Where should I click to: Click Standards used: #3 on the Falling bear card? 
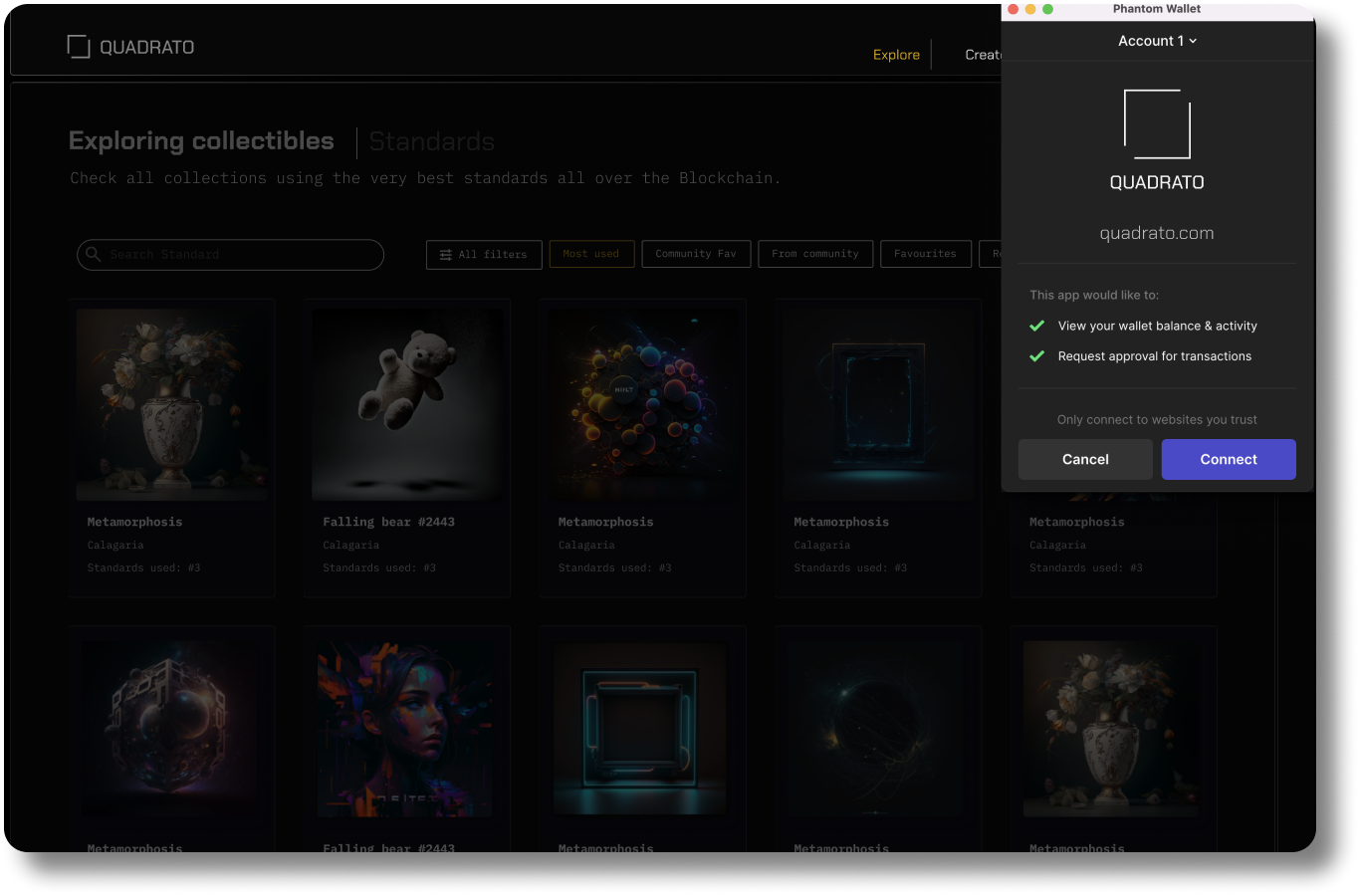[379, 567]
